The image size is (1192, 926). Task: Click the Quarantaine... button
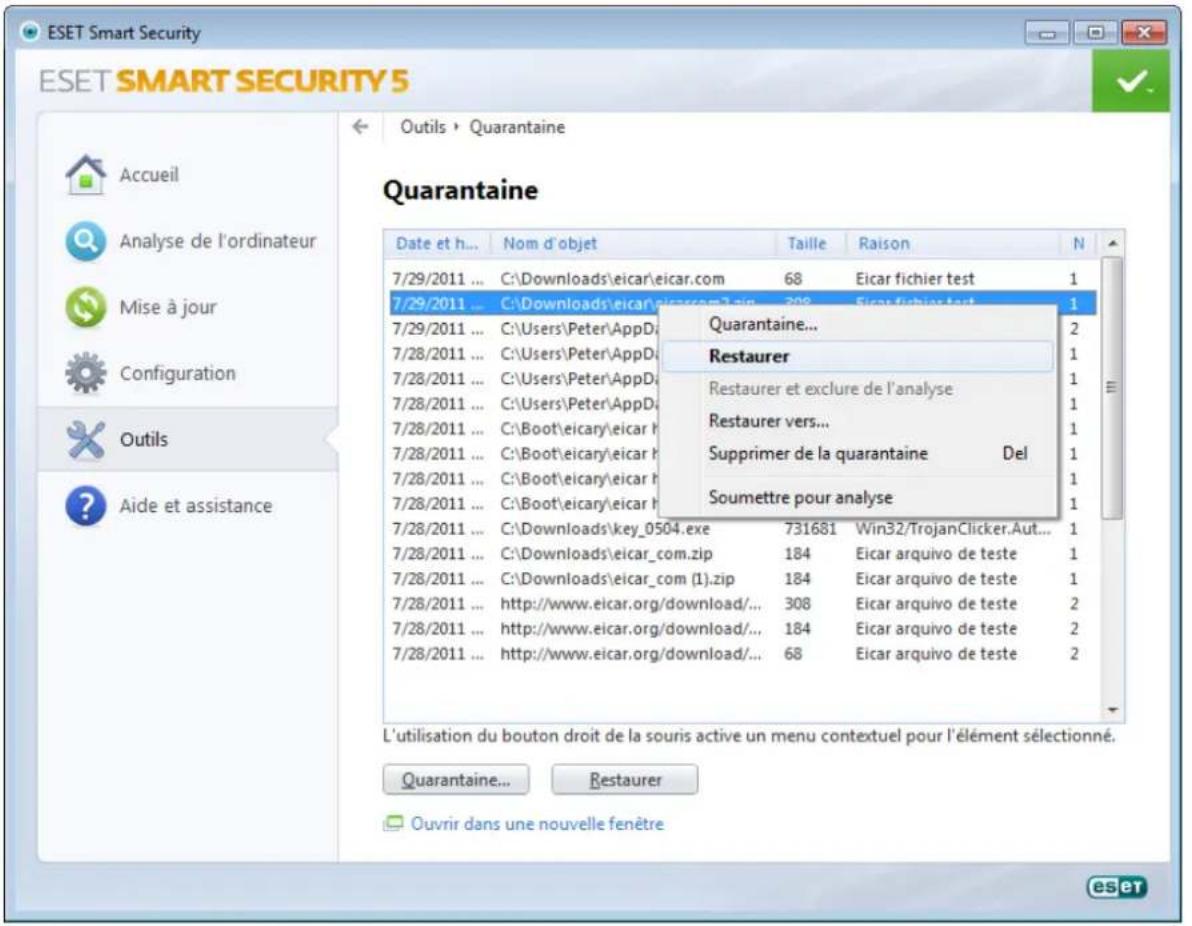[x=456, y=780]
